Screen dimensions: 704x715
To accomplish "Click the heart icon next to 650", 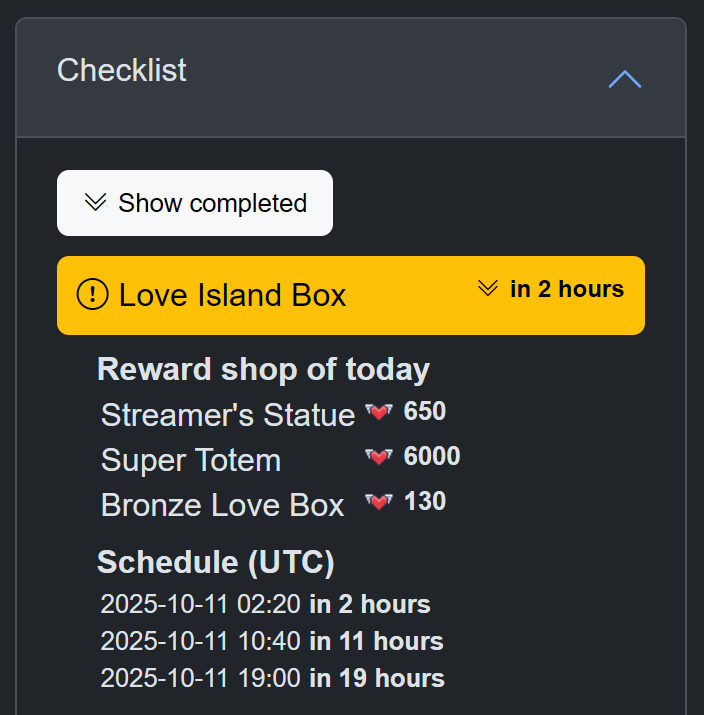I will [x=379, y=412].
